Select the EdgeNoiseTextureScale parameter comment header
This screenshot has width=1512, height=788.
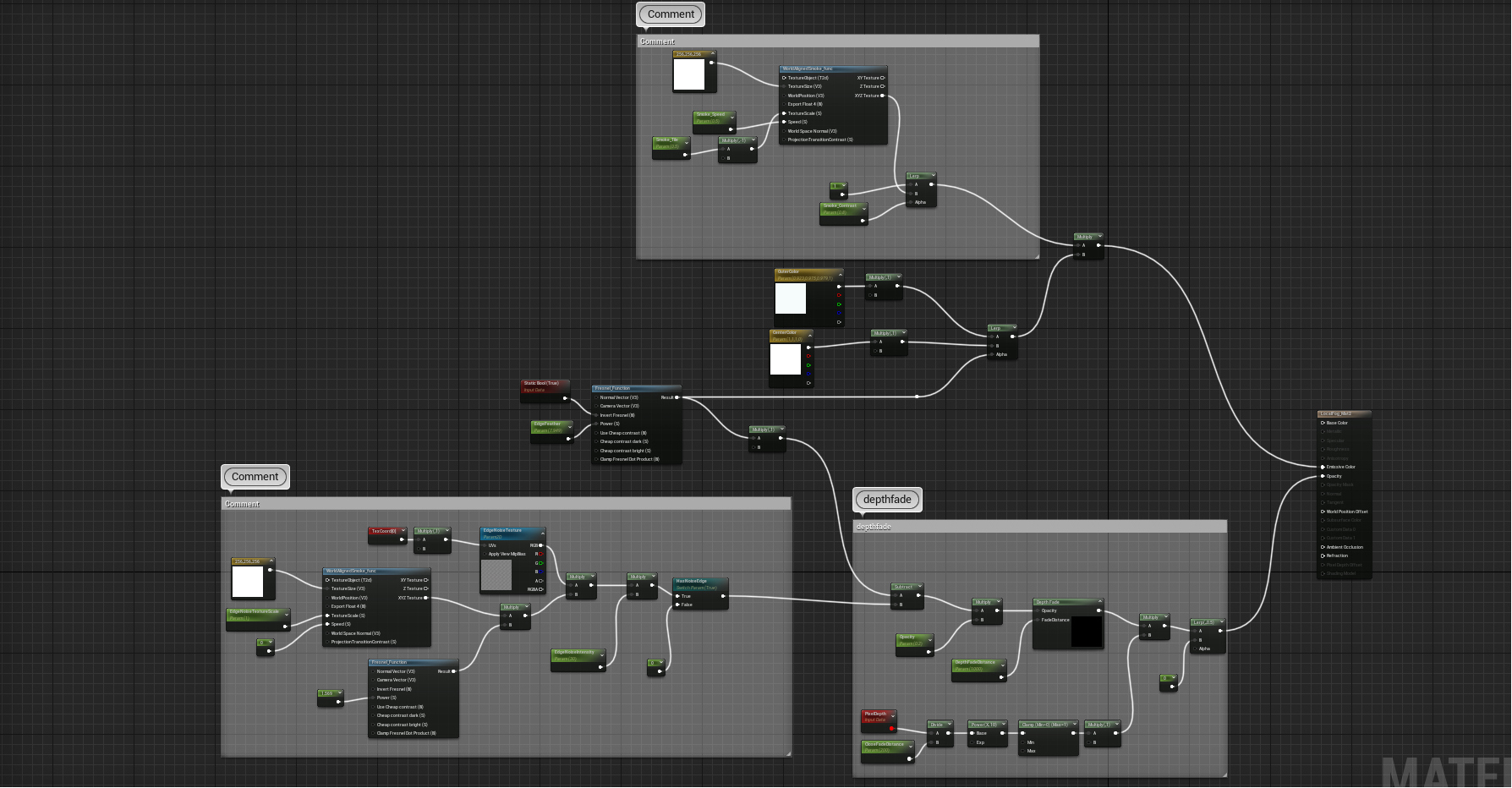(x=254, y=611)
